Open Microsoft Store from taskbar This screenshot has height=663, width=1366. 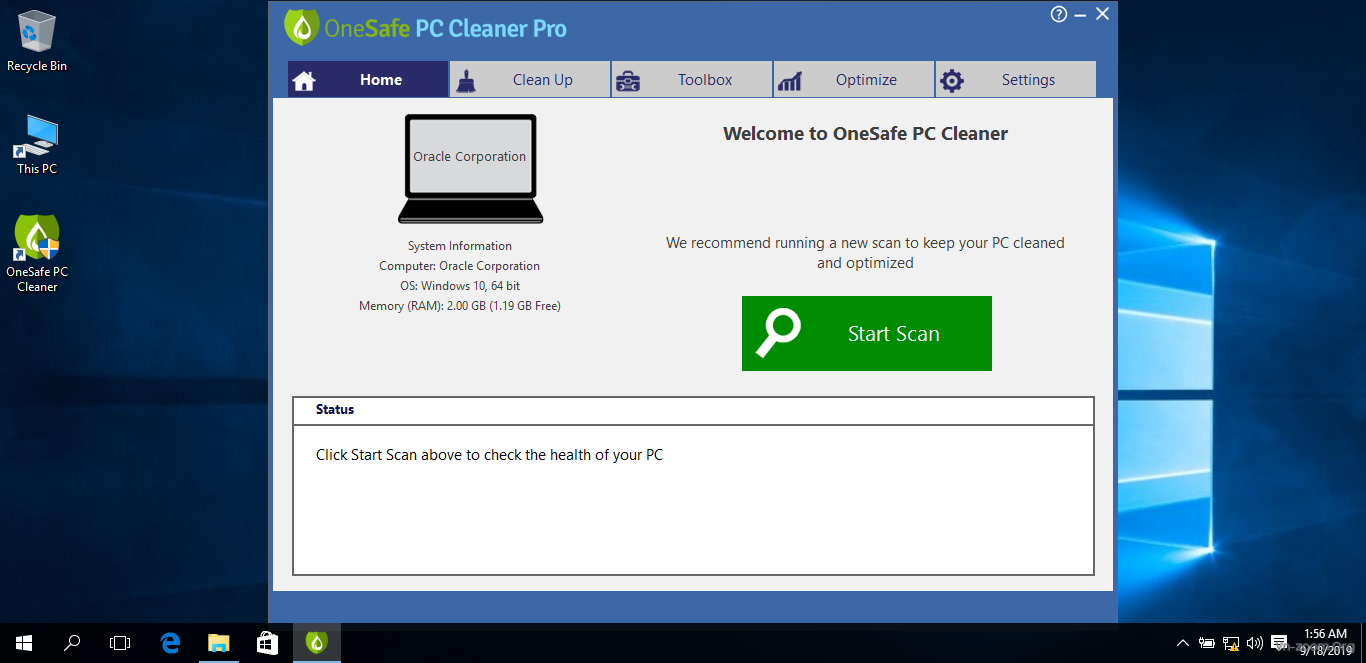[267, 643]
